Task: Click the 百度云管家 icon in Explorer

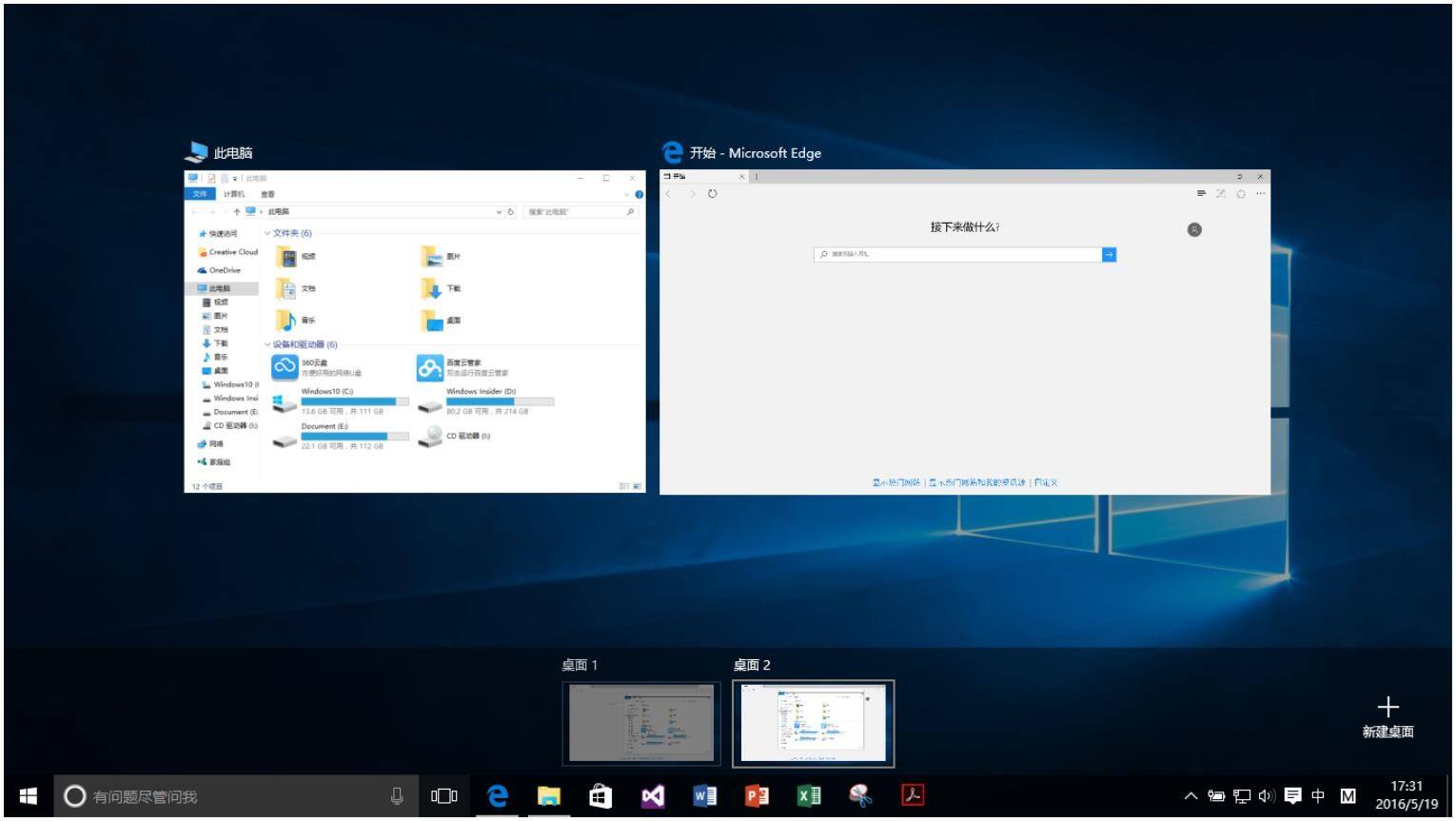Action: (x=429, y=367)
